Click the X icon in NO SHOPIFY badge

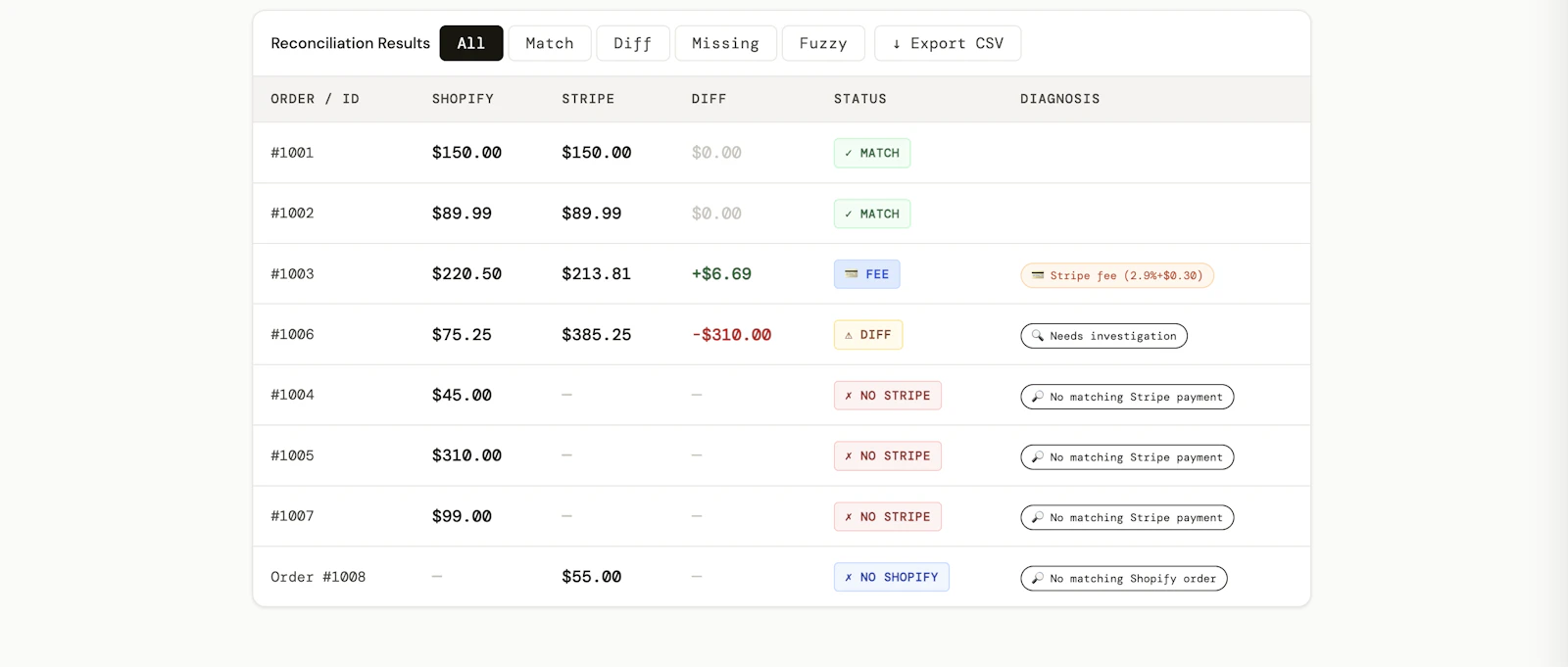pyautogui.click(x=849, y=578)
